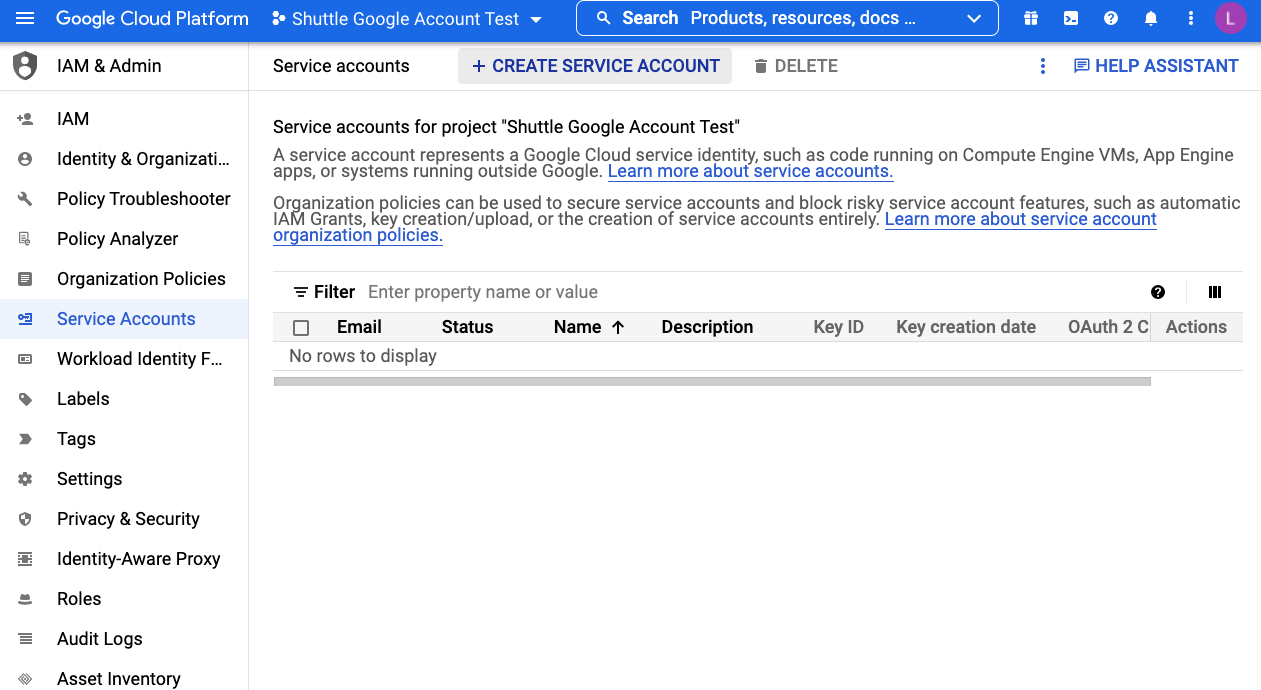The height and width of the screenshot is (690, 1261).
Task: Click the Service Accounts sidebar icon
Action: pos(25,319)
